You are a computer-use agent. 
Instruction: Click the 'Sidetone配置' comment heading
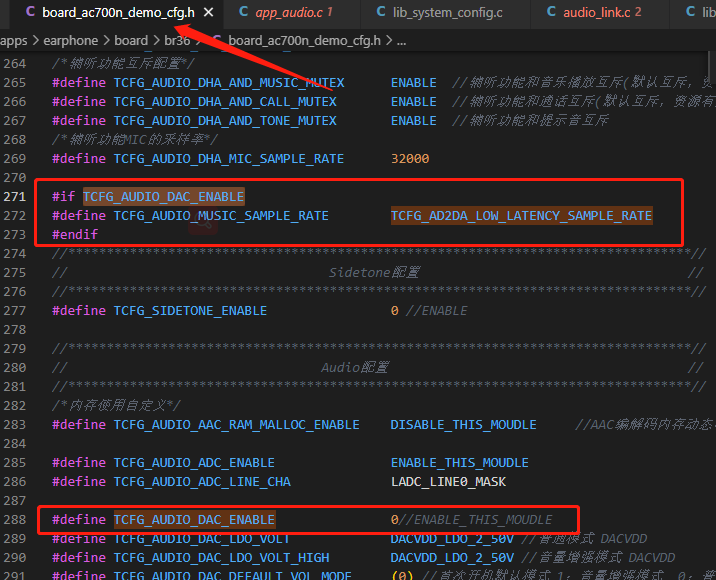[374, 273]
